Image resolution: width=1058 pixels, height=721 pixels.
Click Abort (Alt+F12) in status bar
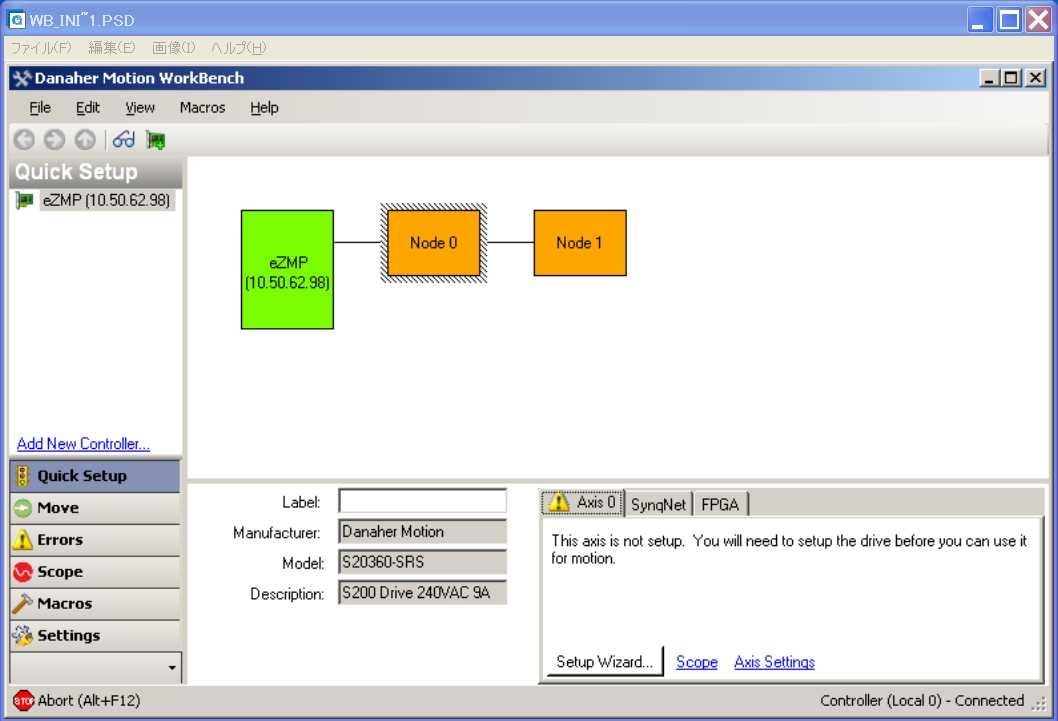[x=89, y=701]
